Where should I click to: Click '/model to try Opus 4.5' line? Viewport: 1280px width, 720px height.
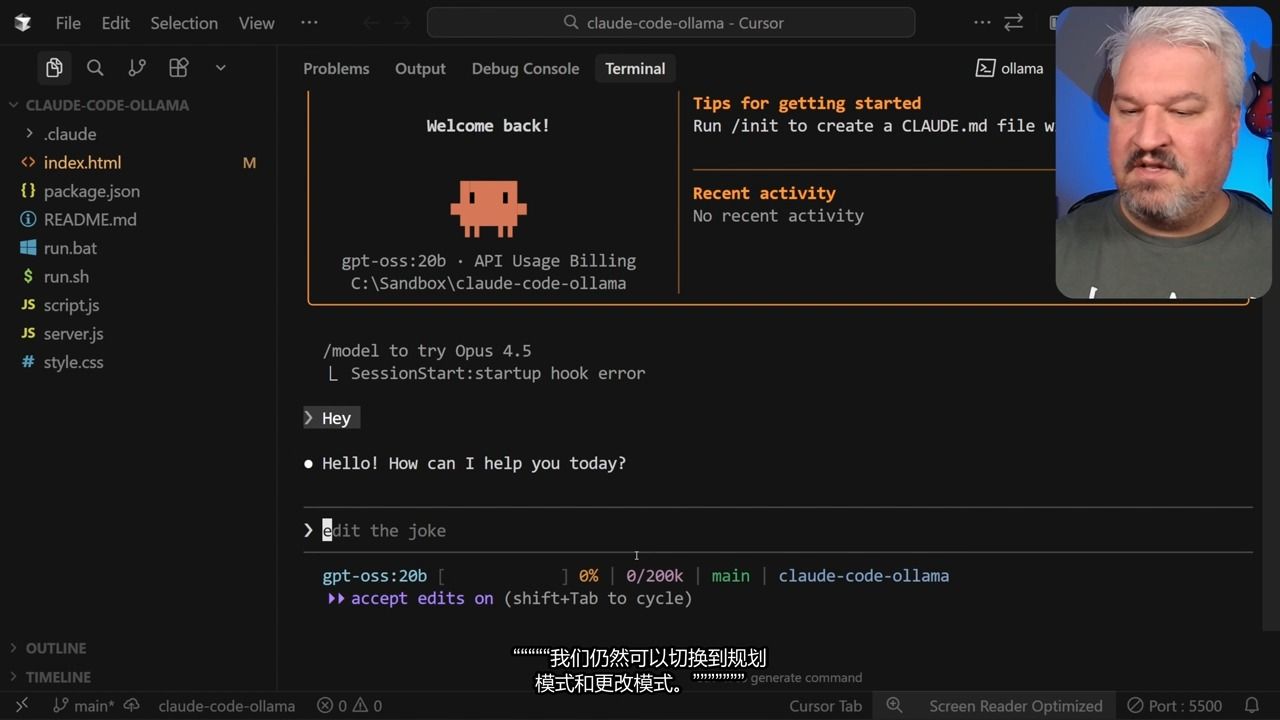(x=427, y=351)
